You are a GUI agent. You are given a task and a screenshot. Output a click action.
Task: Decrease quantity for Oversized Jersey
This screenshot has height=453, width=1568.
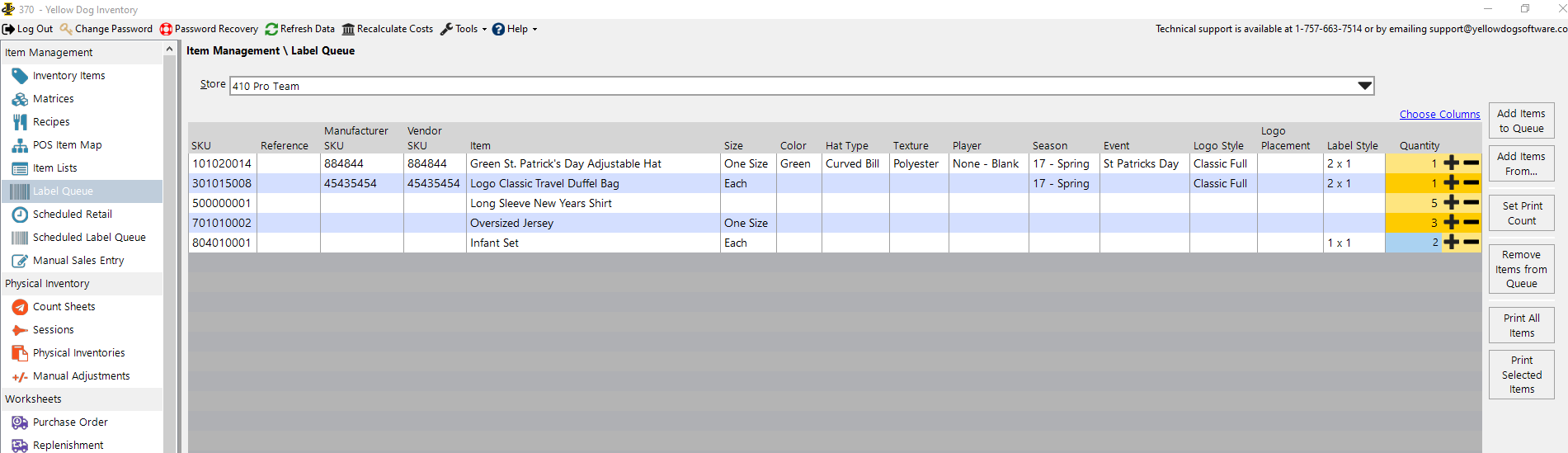[x=1471, y=223]
